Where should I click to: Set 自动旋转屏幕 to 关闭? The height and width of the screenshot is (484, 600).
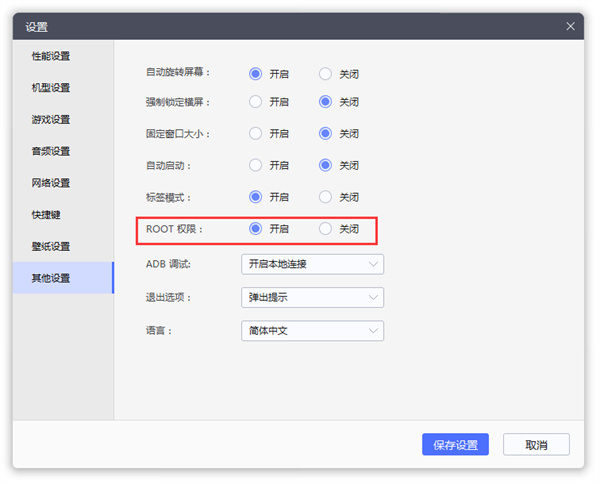click(x=325, y=74)
